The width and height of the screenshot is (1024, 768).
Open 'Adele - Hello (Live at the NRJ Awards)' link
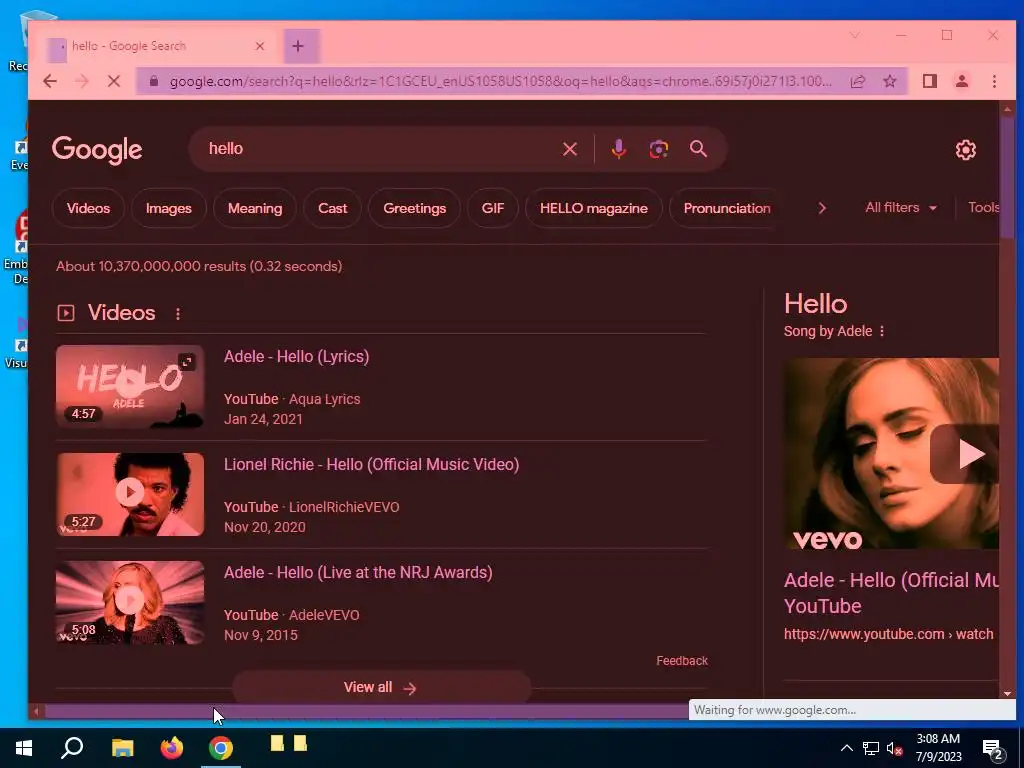pyautogui.click(x=358, y=572)
